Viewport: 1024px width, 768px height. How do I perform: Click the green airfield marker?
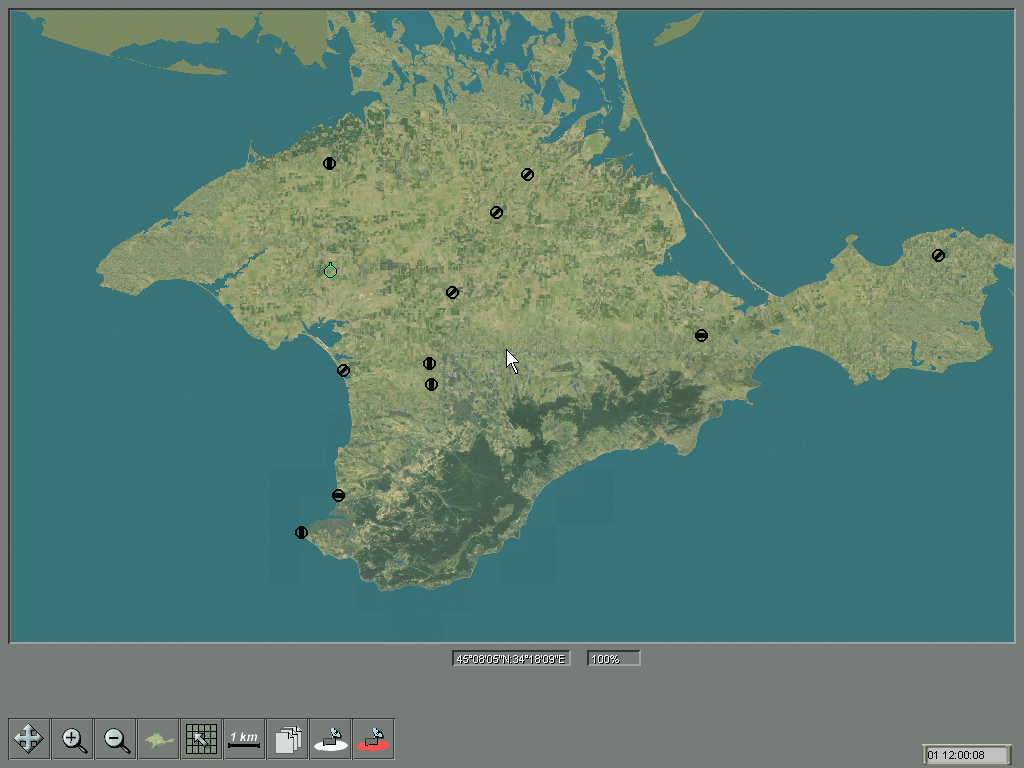pyautogui.click(x=331, y=271)
